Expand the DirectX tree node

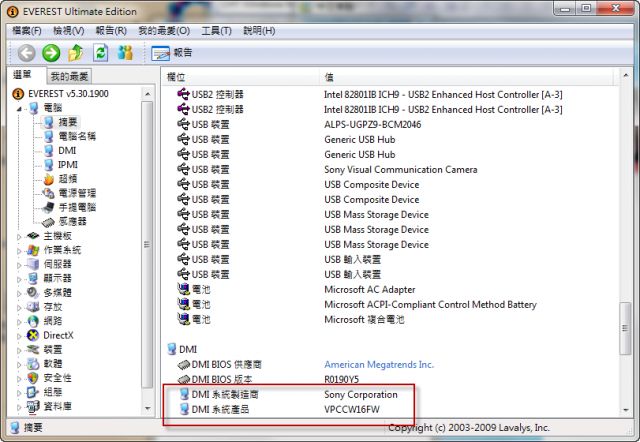(19, 336)
